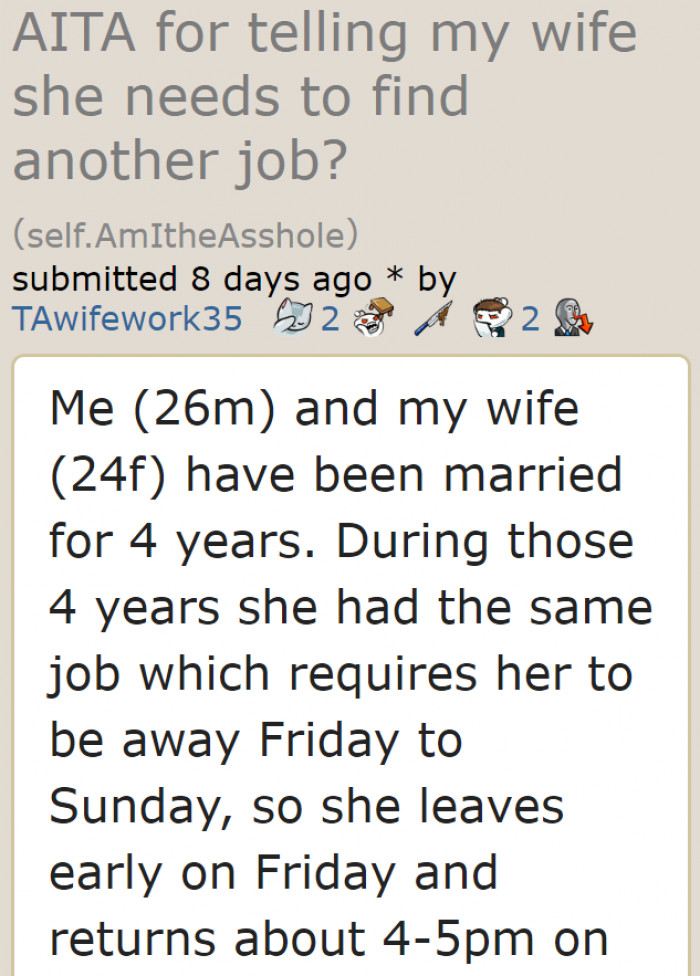The image size is (700, 976).
Task: Click the count beside the cat award
Action: click(x=330, y=319)
